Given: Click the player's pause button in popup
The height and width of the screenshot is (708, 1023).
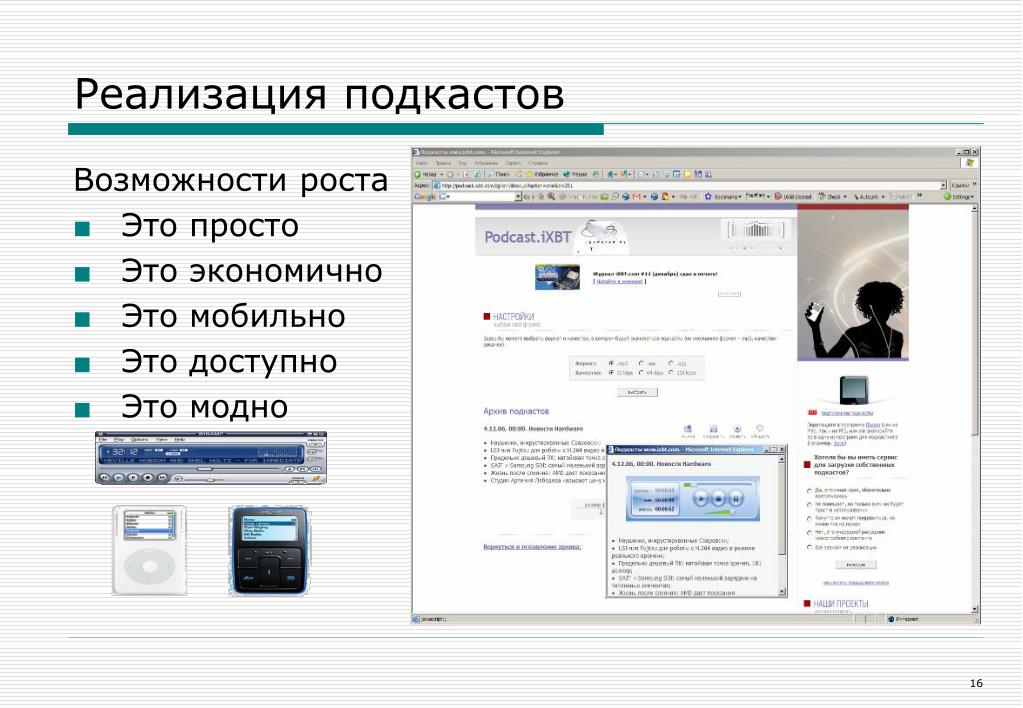Looking at the screenshot, I should (x=735, y=499).
